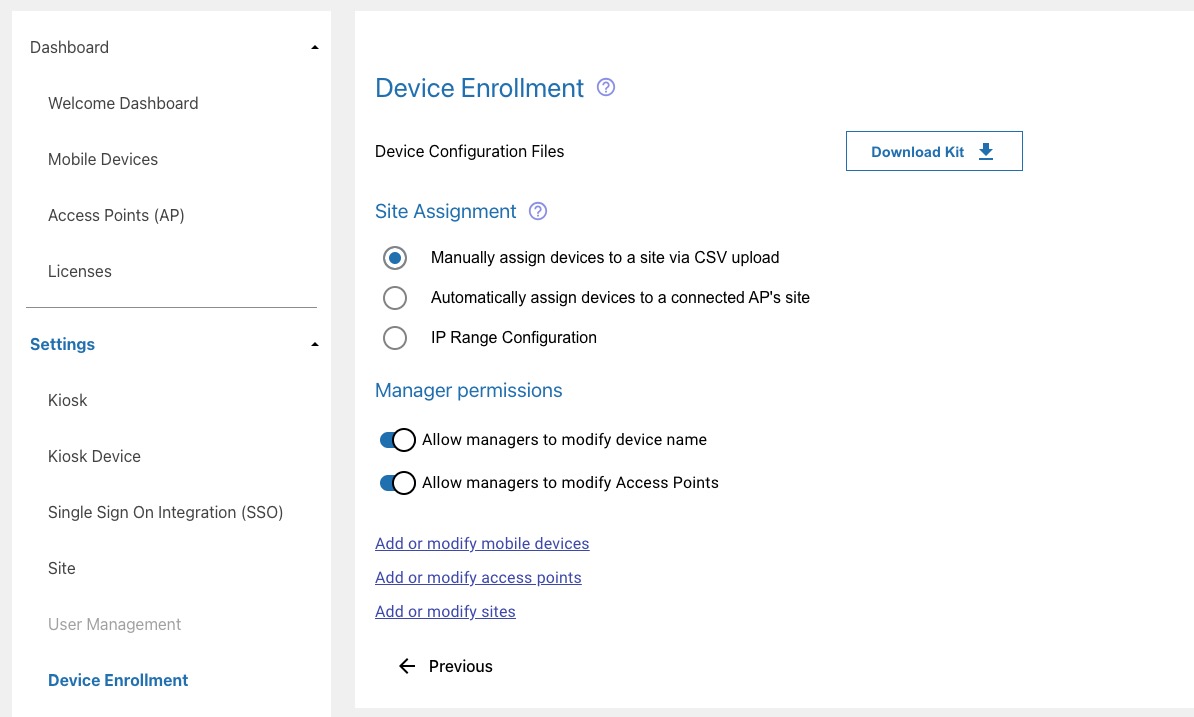Collapse the Dashboard section arrow

click(x=315, y=48)
